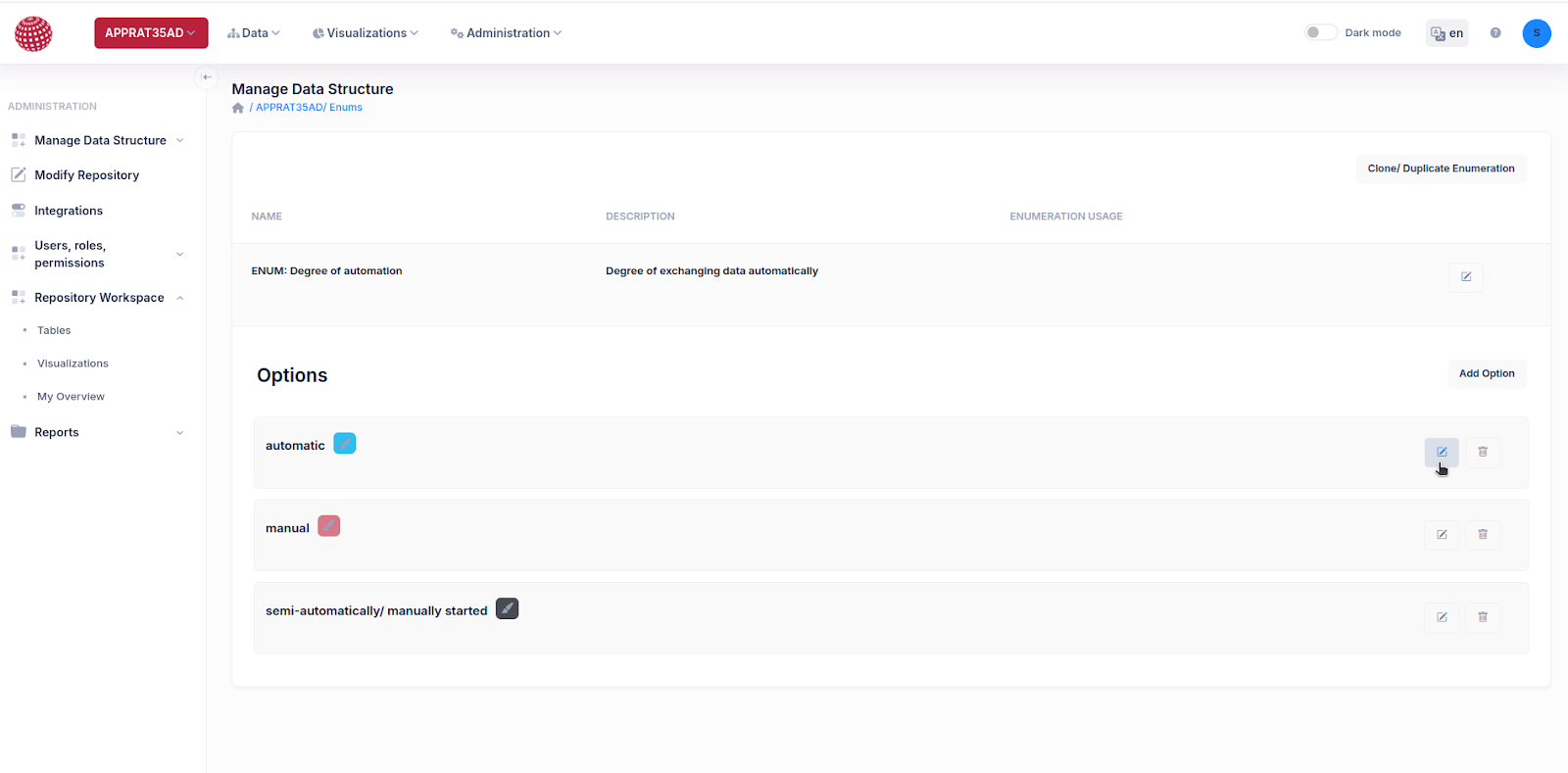Click Clone/ Duplicate Enumeration button
Viewport: 1568px width, 773px height.
(1441, 169)
